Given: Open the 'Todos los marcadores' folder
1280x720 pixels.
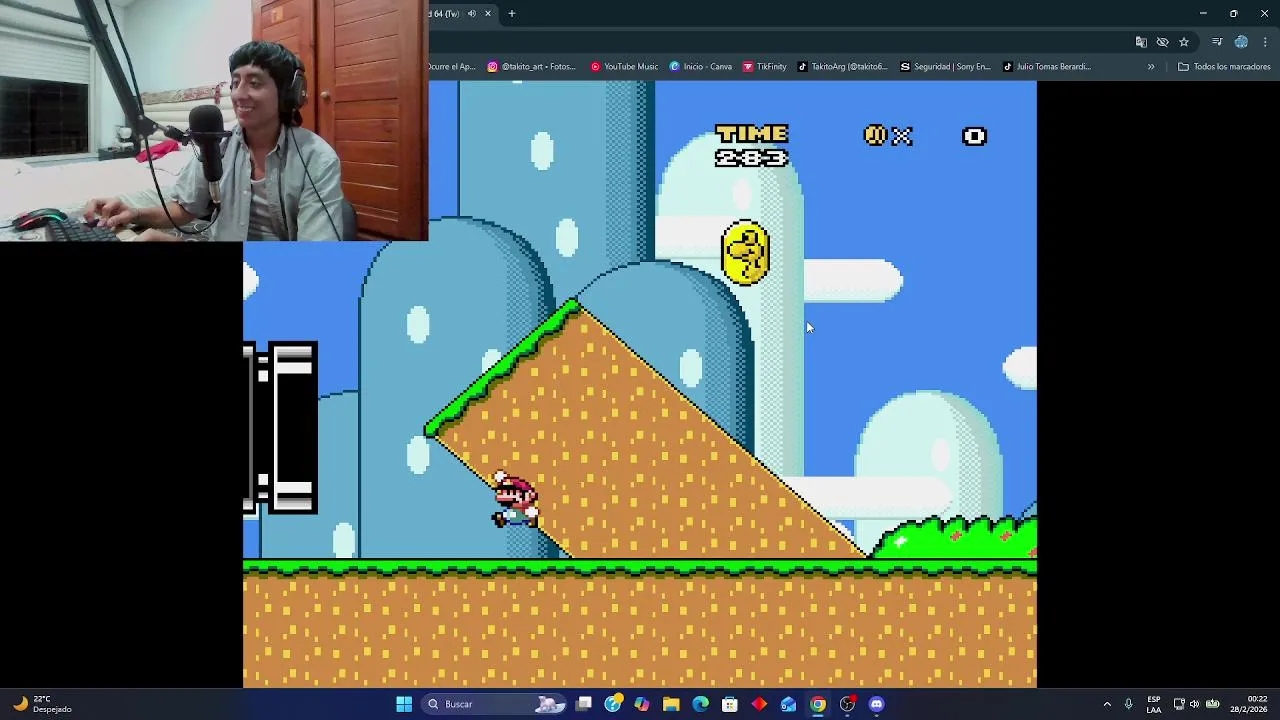Looking at the screenshot, I should [x=1224, y=67].
